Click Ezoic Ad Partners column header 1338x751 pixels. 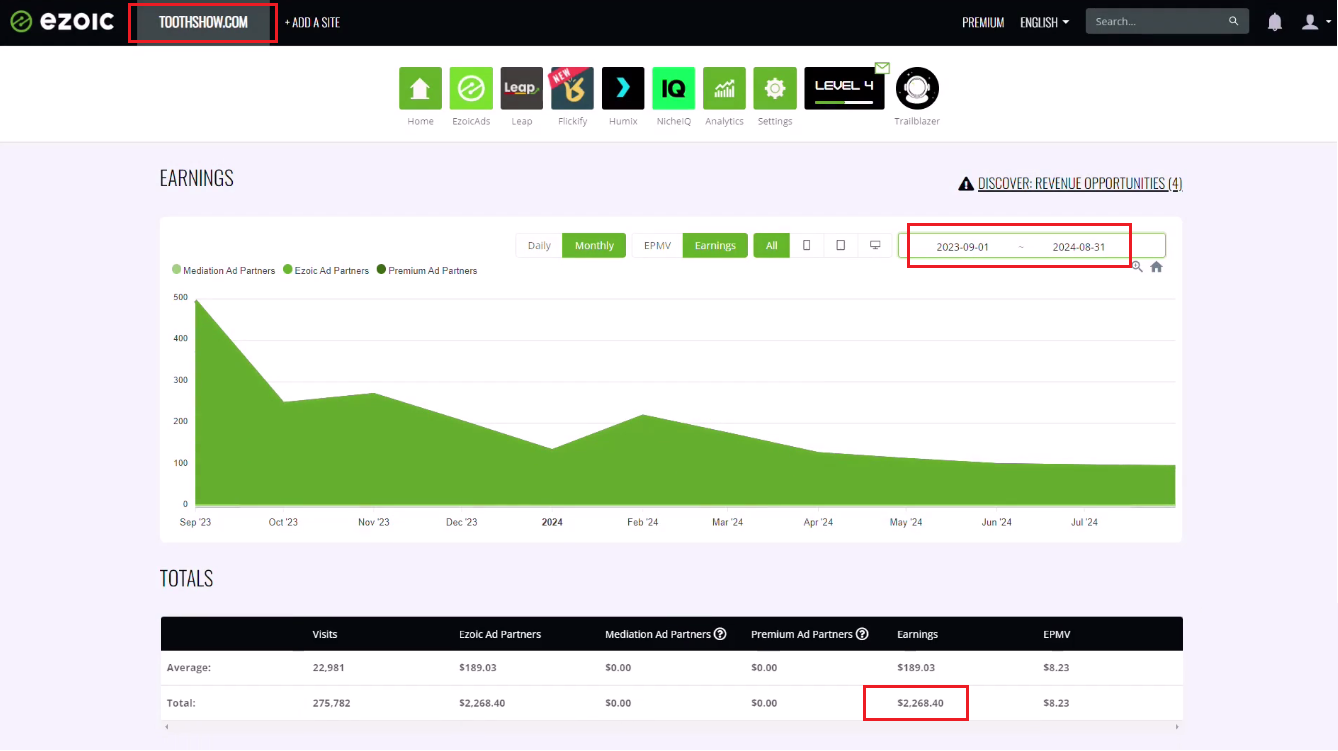click(x=500, y=634)
